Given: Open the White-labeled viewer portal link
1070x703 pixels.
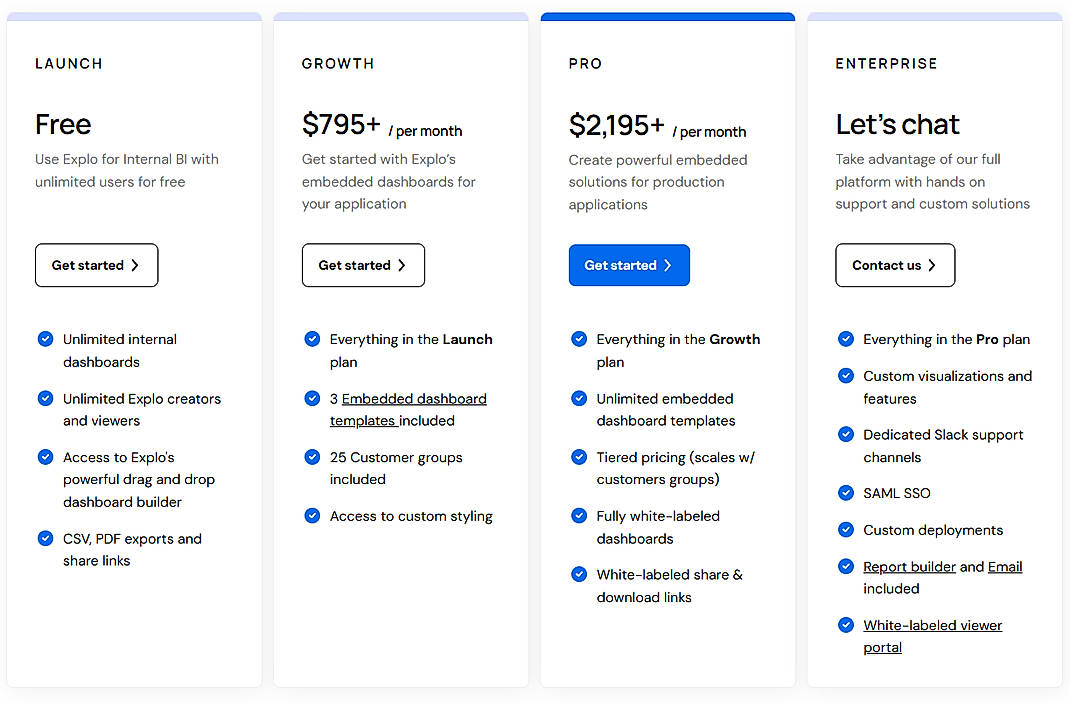Looking at the screenshot, I should pyautogui.click(x=932, y=636).
